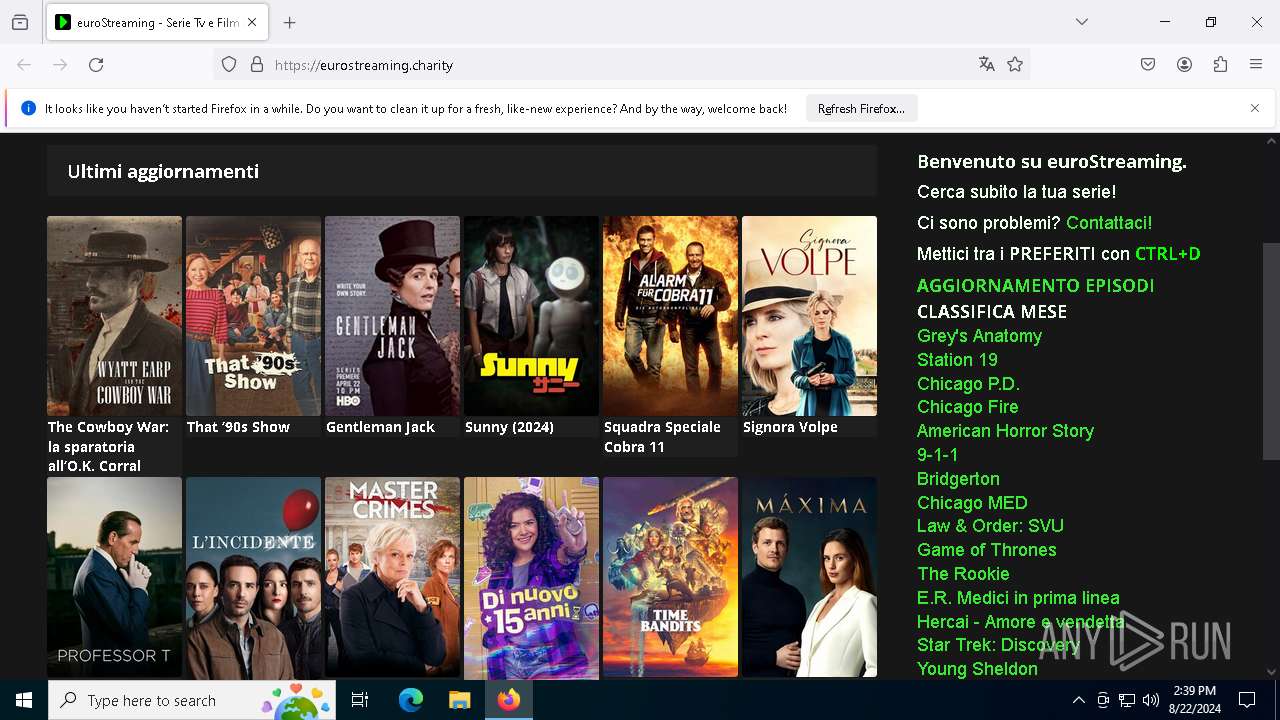
Task: Launch Microsoft Edge from the taskbar
Action: coord(411,700)
